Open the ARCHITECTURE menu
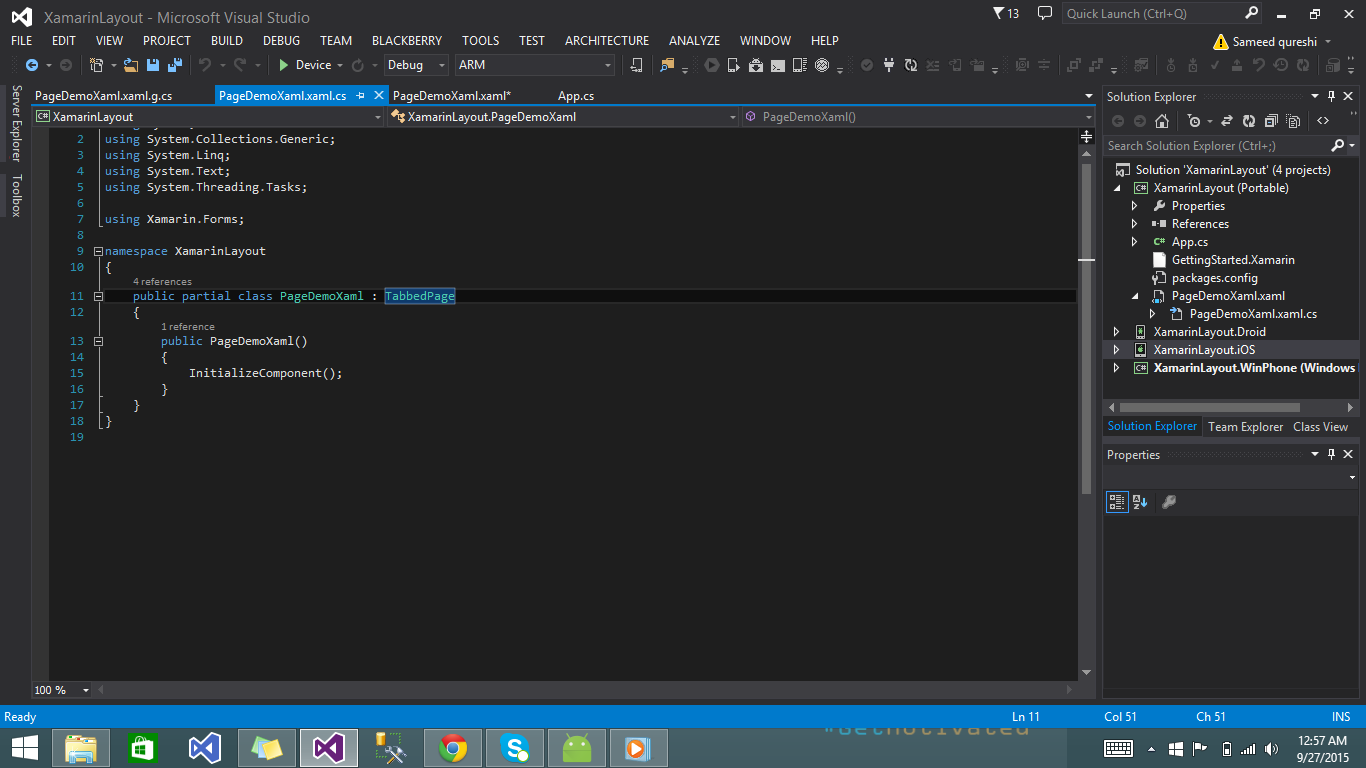This screenshot has height=768, width=1366. pos(607,41)
